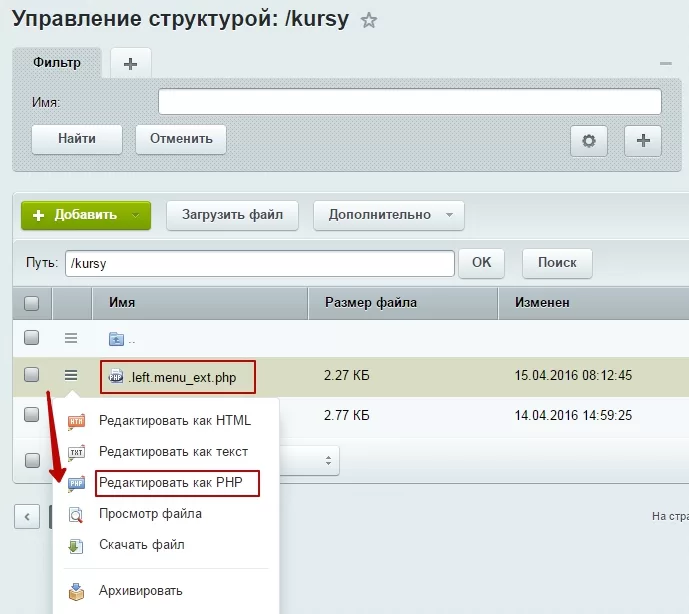The height and width of the screenshot is (614, 689).
Task: Click the Путь input field with /kursy
Action: [260, 263]
